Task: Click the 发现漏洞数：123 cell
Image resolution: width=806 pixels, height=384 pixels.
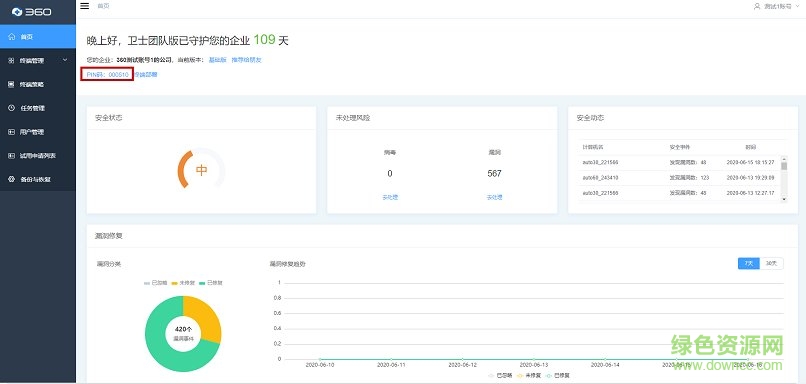Action: coord(689,177)
